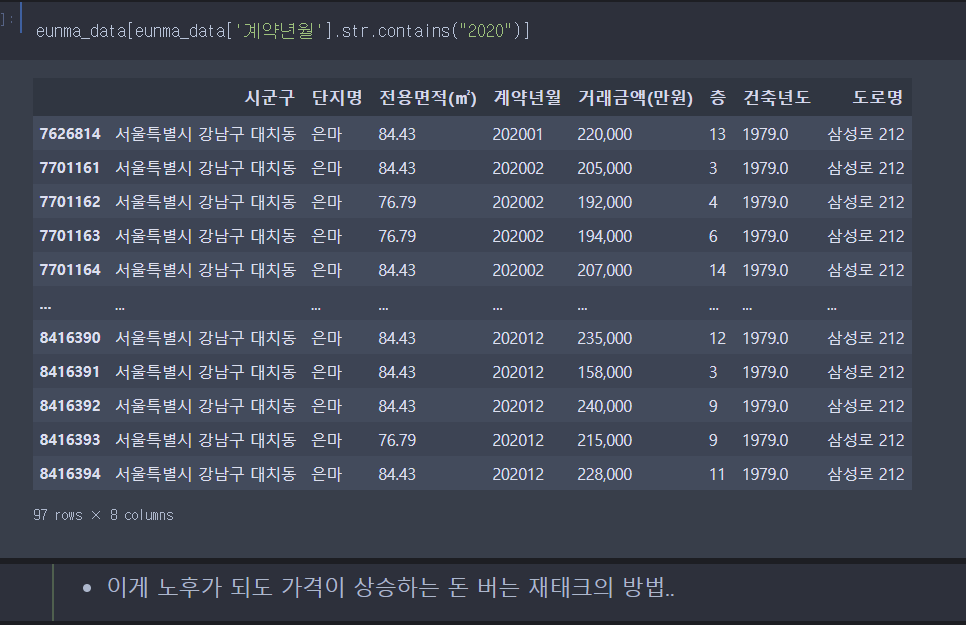Click price 228,000 in row 8416394
Screen dimensions: 966x627
[x=604, y=474]
